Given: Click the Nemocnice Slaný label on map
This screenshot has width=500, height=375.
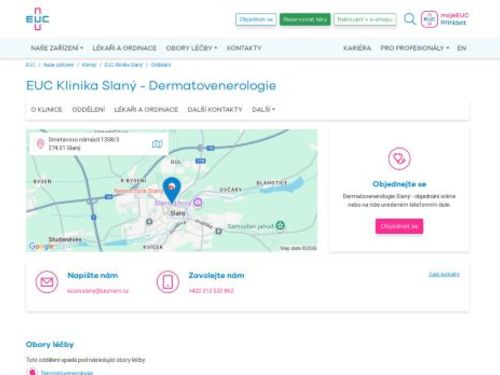Looking at the screenshot, I should [138, 191].
